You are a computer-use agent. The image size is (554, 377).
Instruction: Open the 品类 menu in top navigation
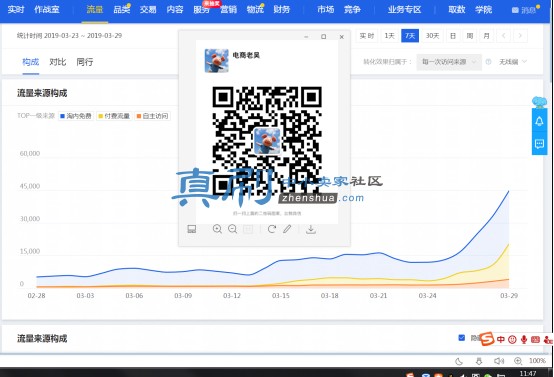pos(122,10)
